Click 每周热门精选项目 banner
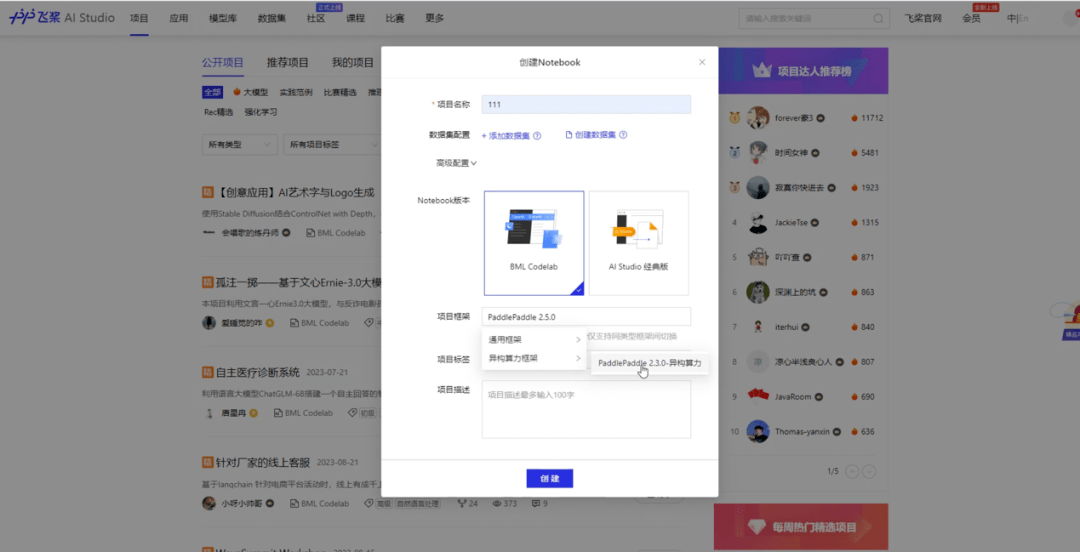 point(801,527)
